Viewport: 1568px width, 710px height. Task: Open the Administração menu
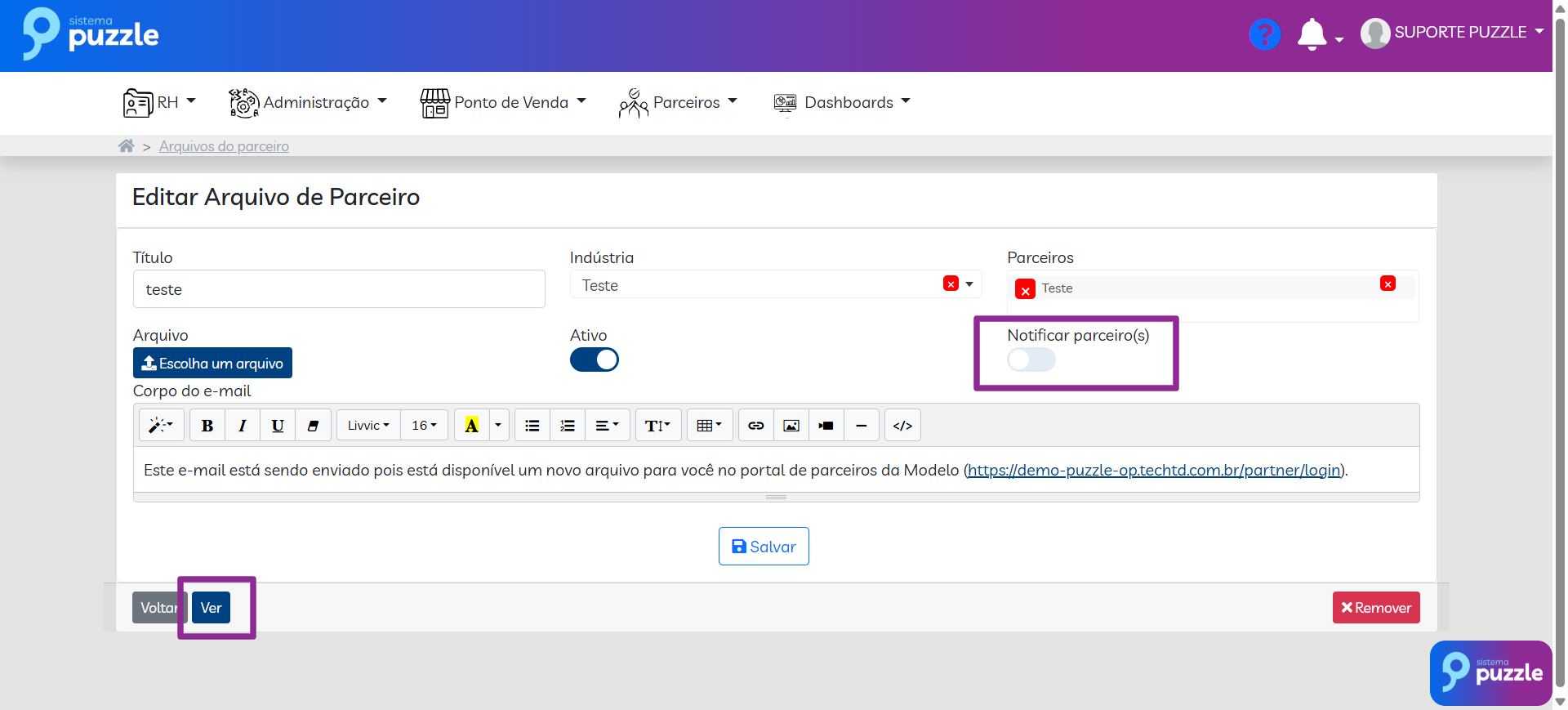point(308,103)
